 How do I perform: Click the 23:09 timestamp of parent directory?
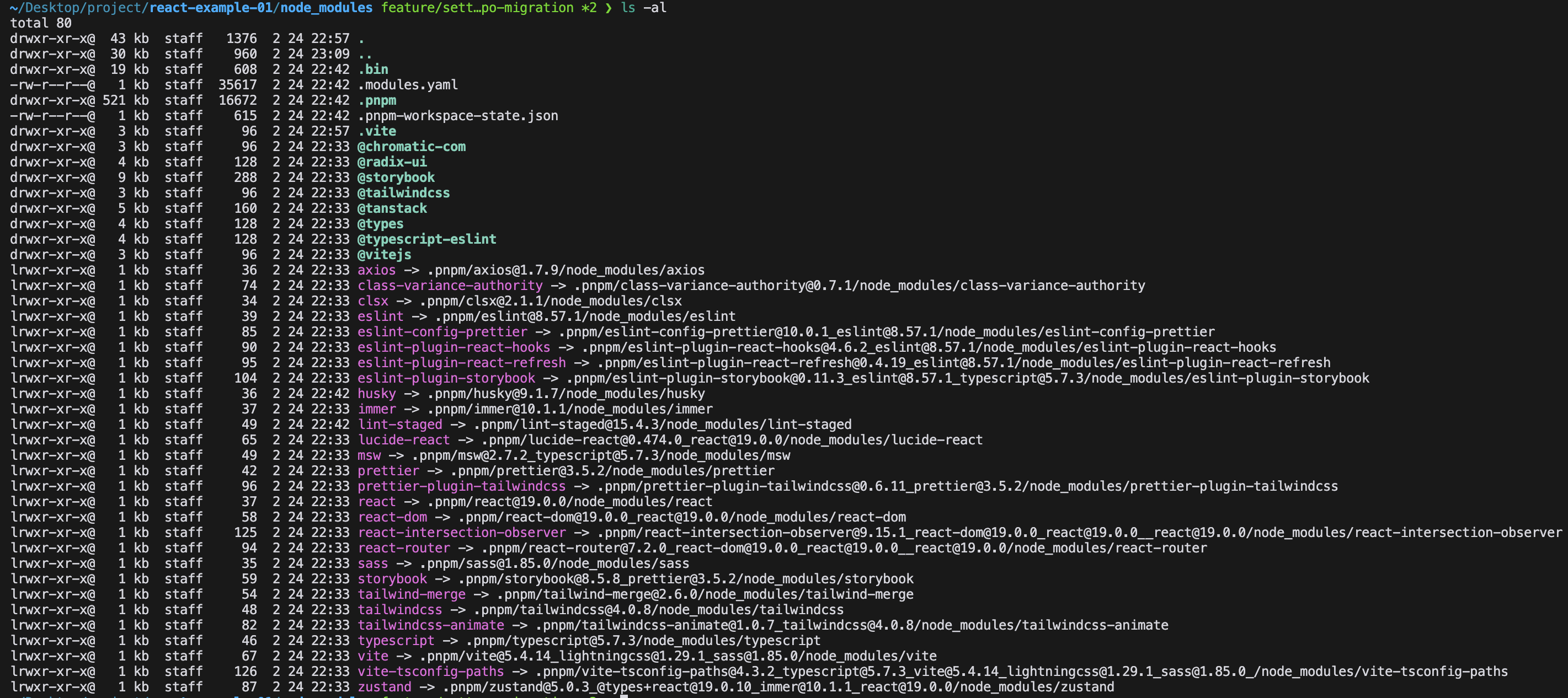(x=330, y=54)
